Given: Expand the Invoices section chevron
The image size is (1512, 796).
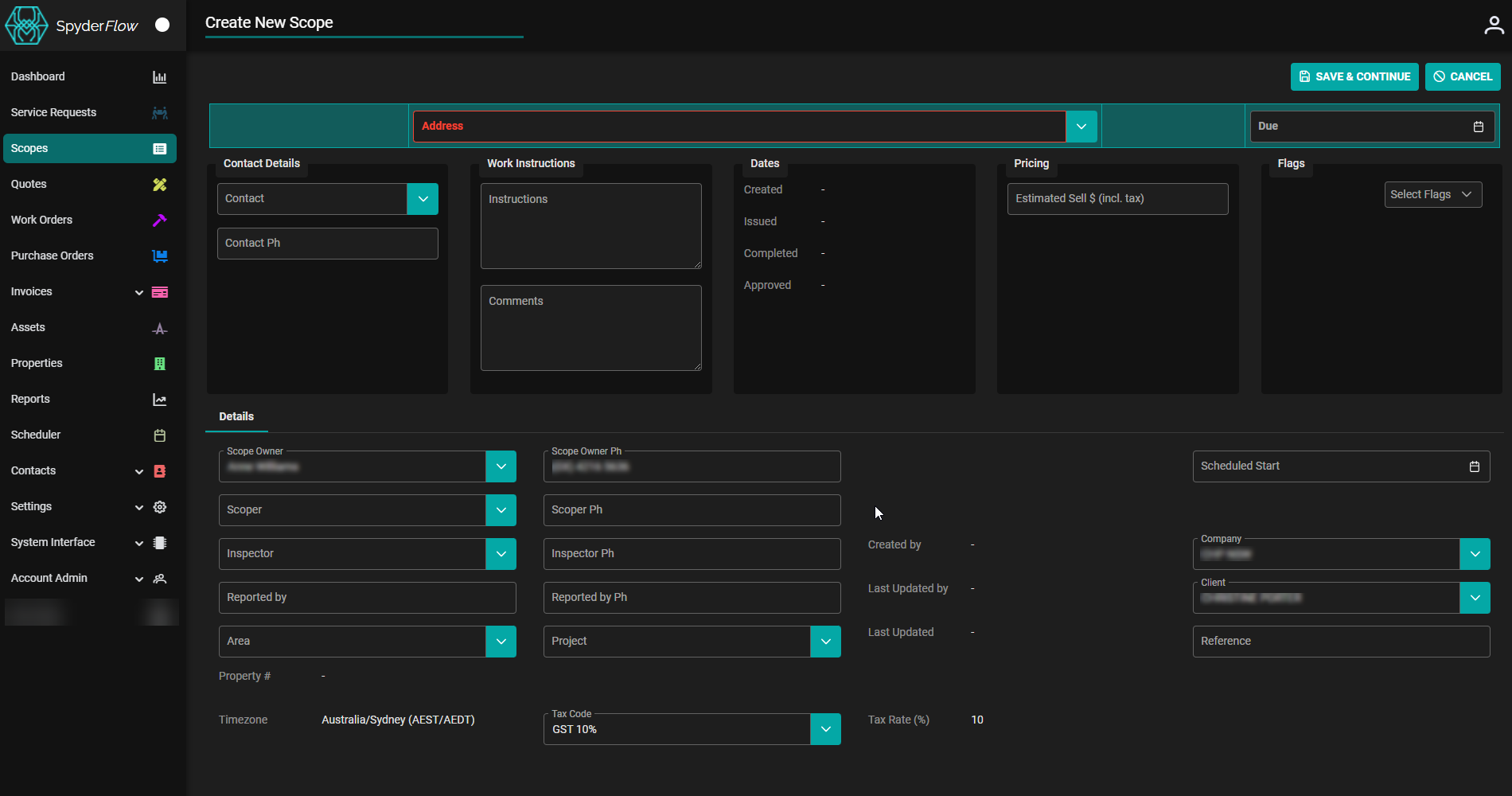Looking at the screenshot, I should point(138,292).
